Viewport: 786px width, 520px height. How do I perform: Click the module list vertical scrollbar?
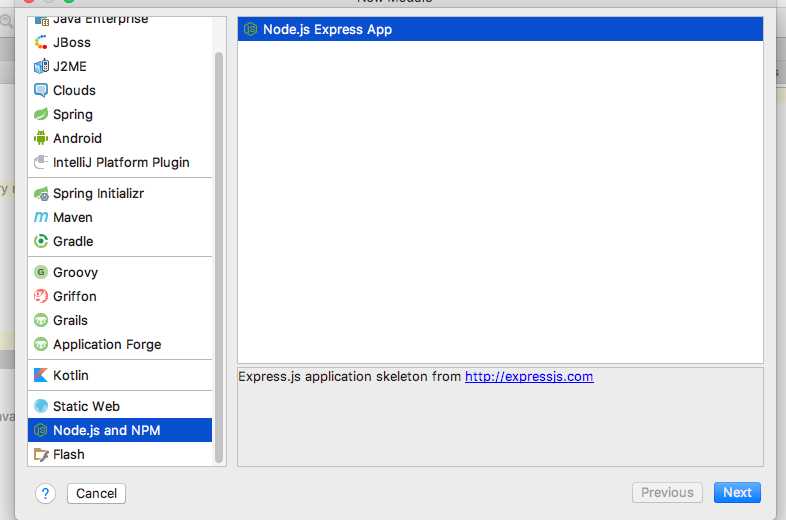(x=219, y=257)
